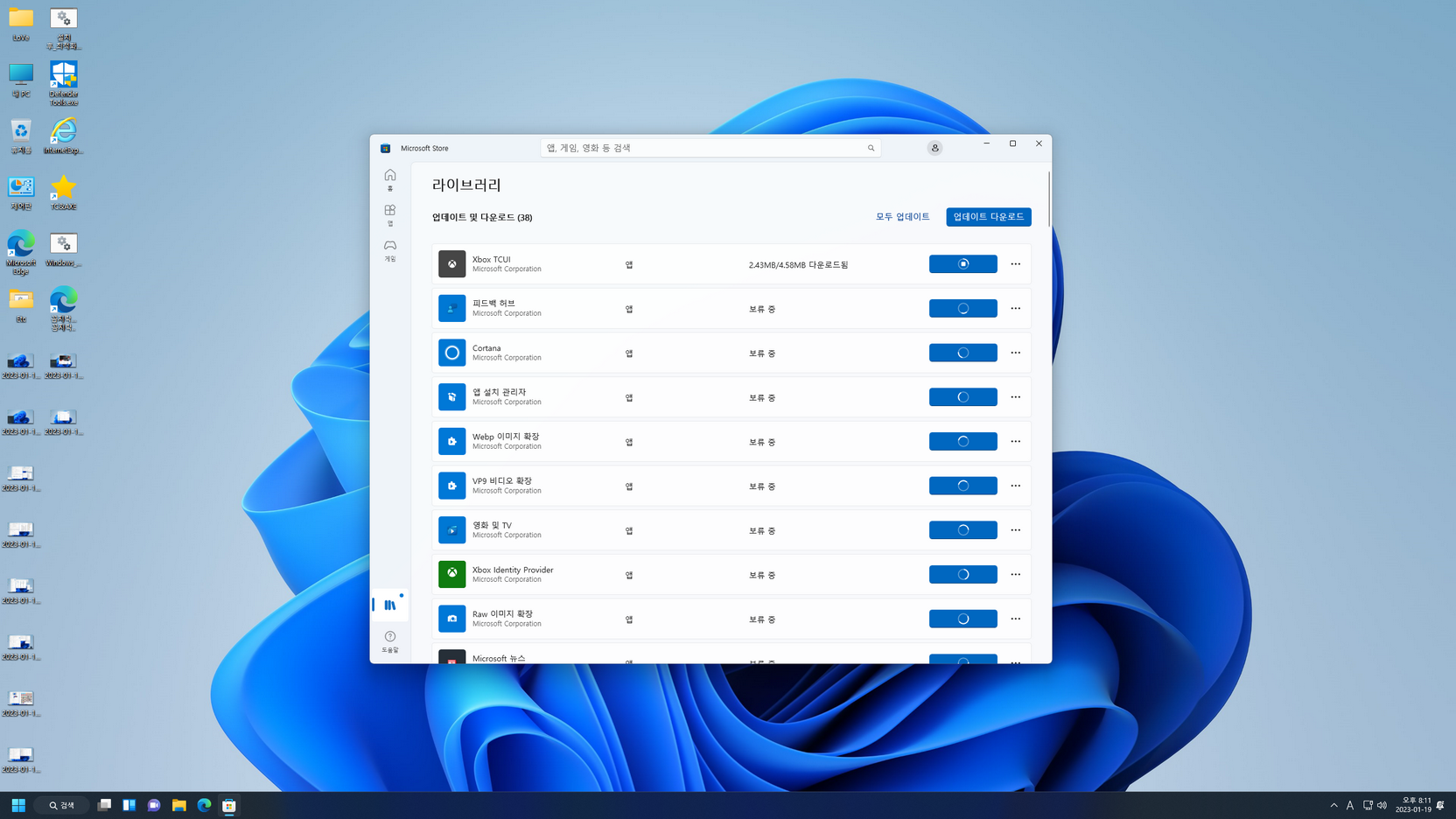Click the Webp 이미지 확장 pending button
The width and height of the screenshot is (1456, 819).
click(962, 441)
